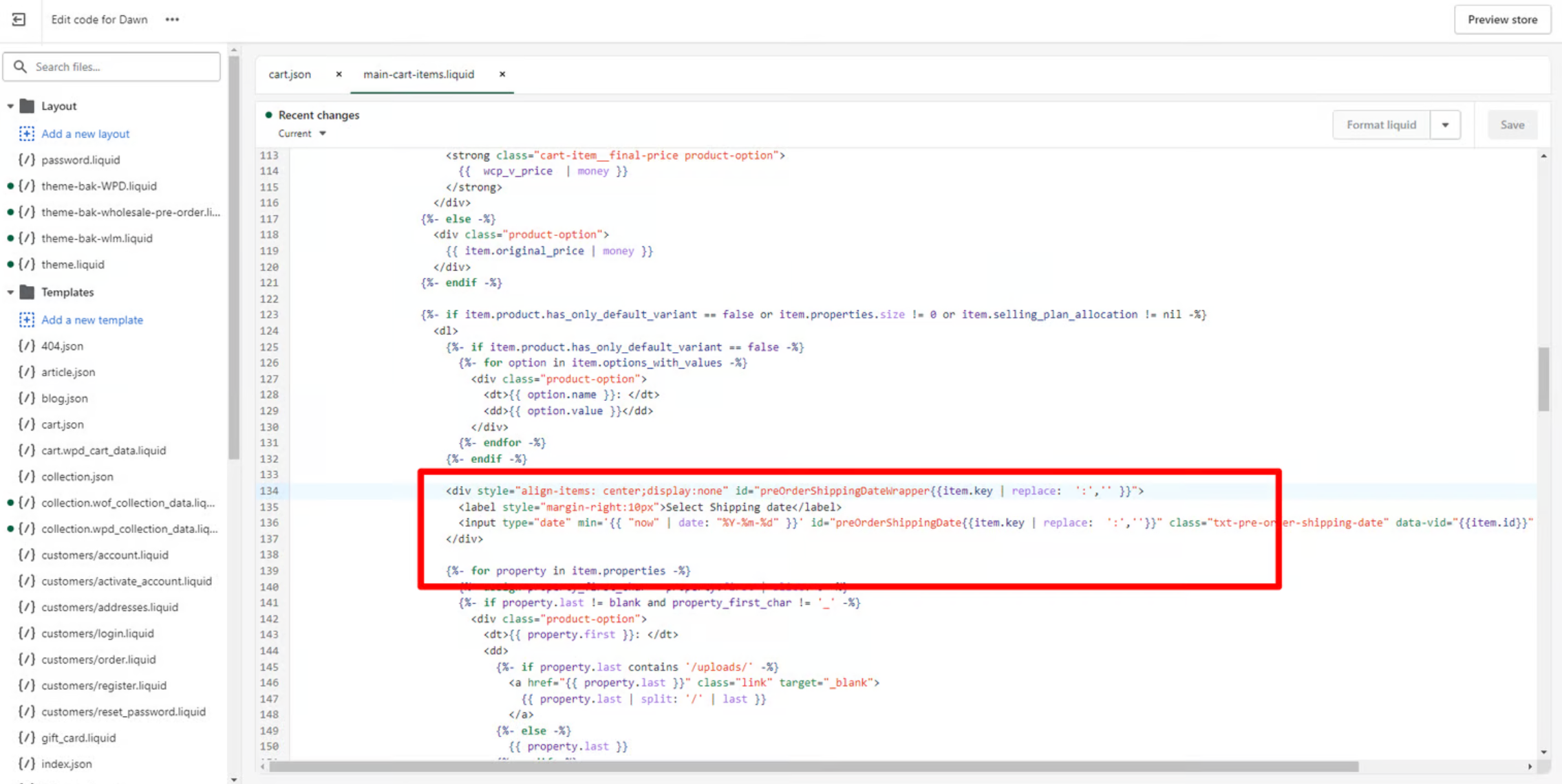Open the Current version dropdown

302,133
